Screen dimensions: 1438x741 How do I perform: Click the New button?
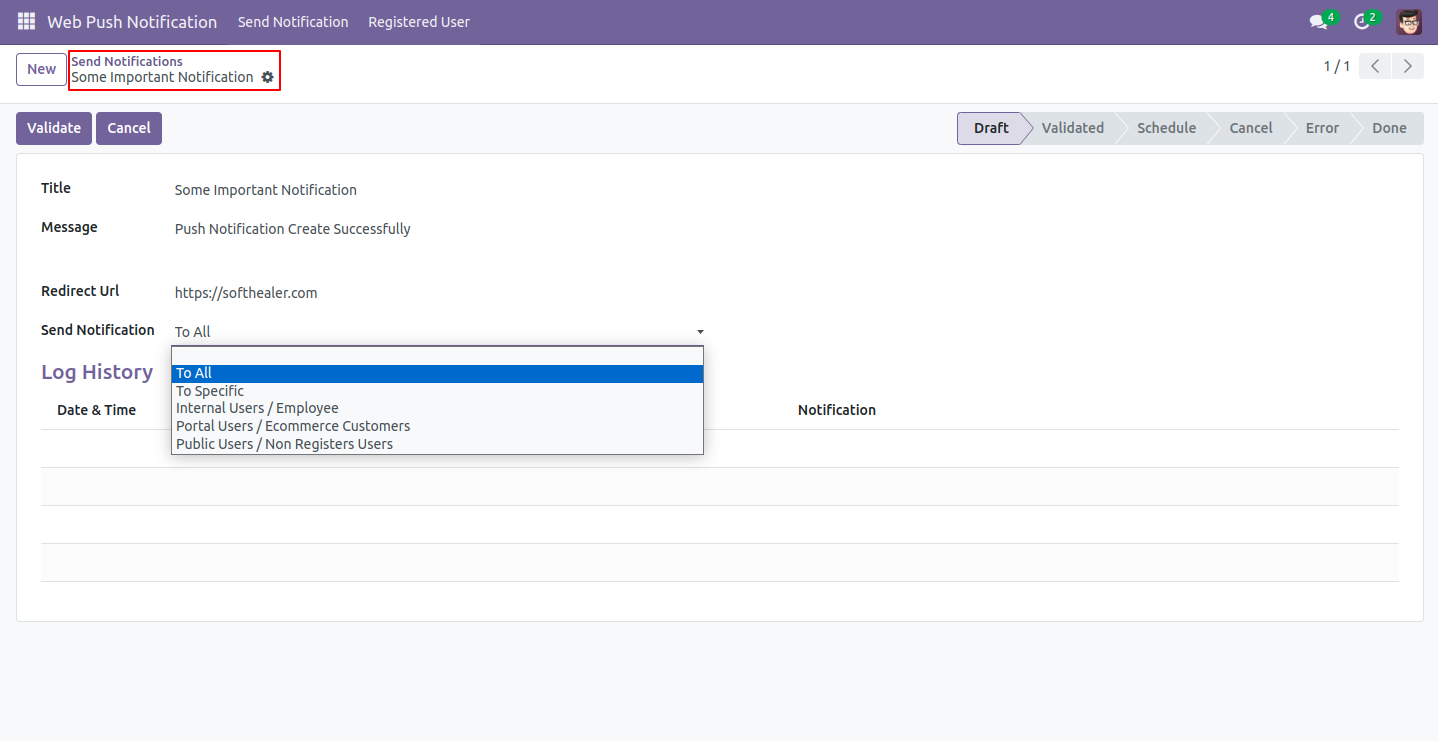point(41,70)
